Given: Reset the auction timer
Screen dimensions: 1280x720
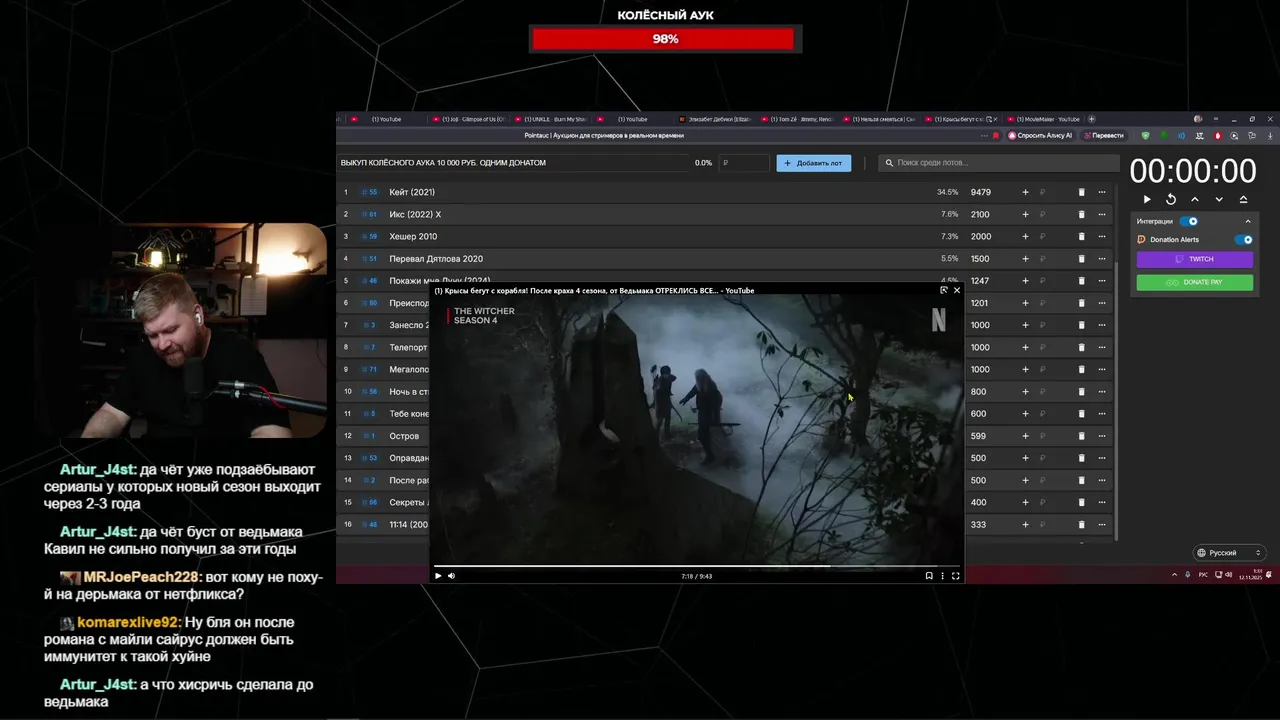Looking at the screenshot, I should point(1171,200).
